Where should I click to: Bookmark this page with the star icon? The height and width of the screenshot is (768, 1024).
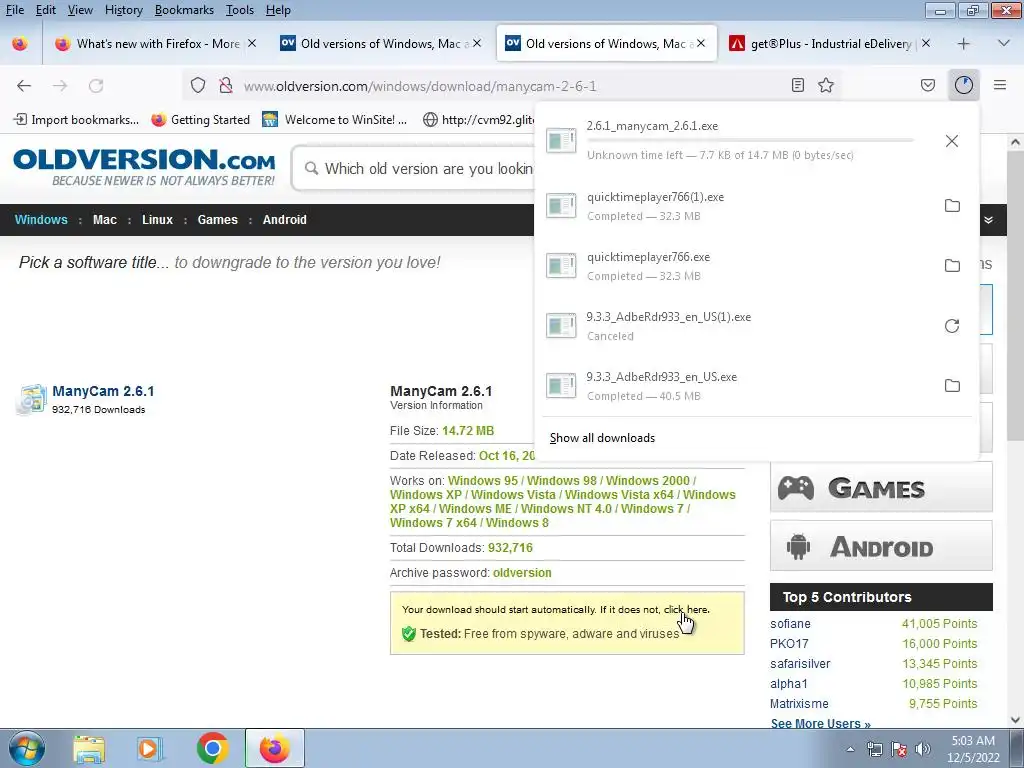click(x=826, y=86)
